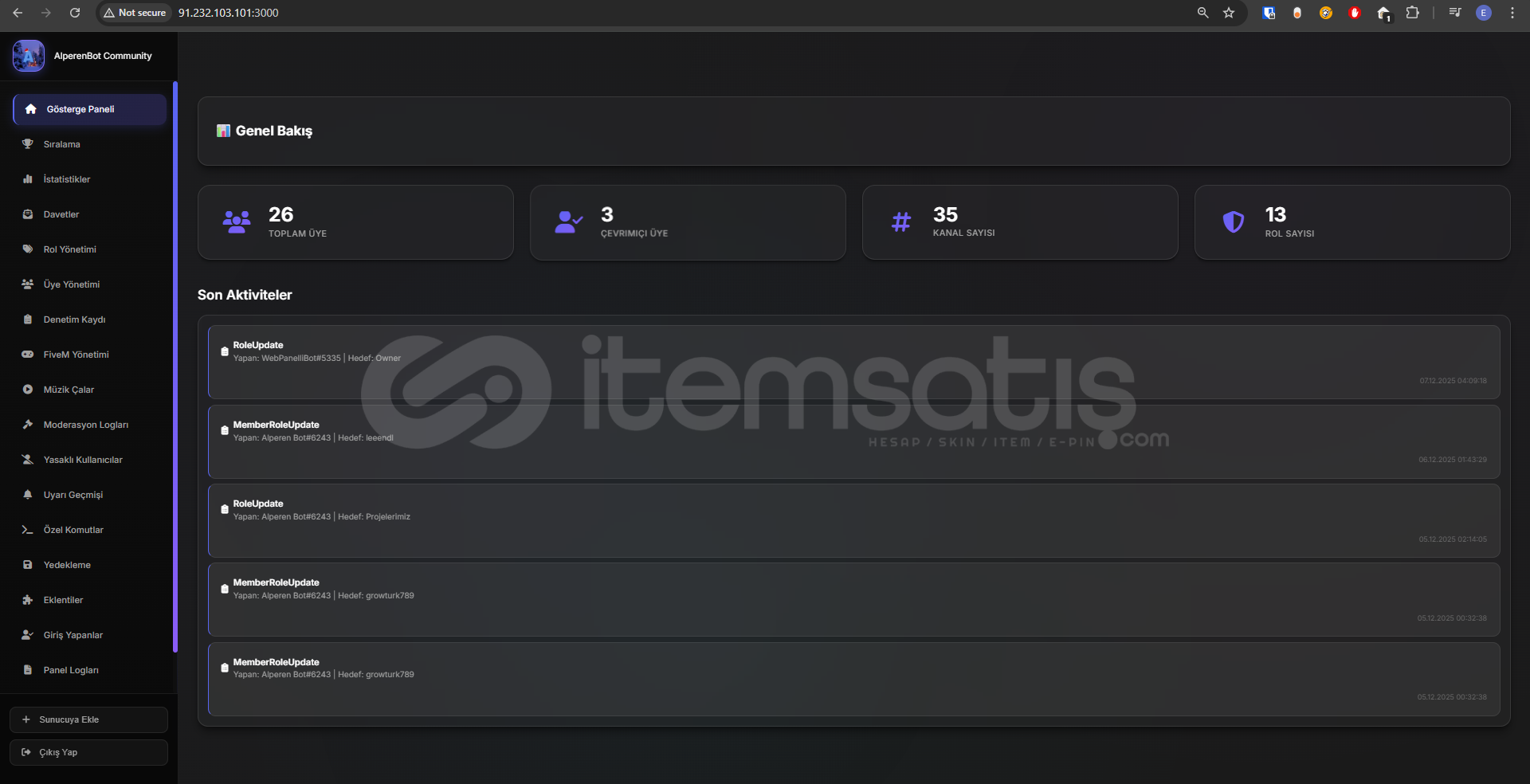Click the Yasaklı Kullanıcılar banned-user icon
The height and width of the screenshot is (784, 1530).
click(28, 460)
